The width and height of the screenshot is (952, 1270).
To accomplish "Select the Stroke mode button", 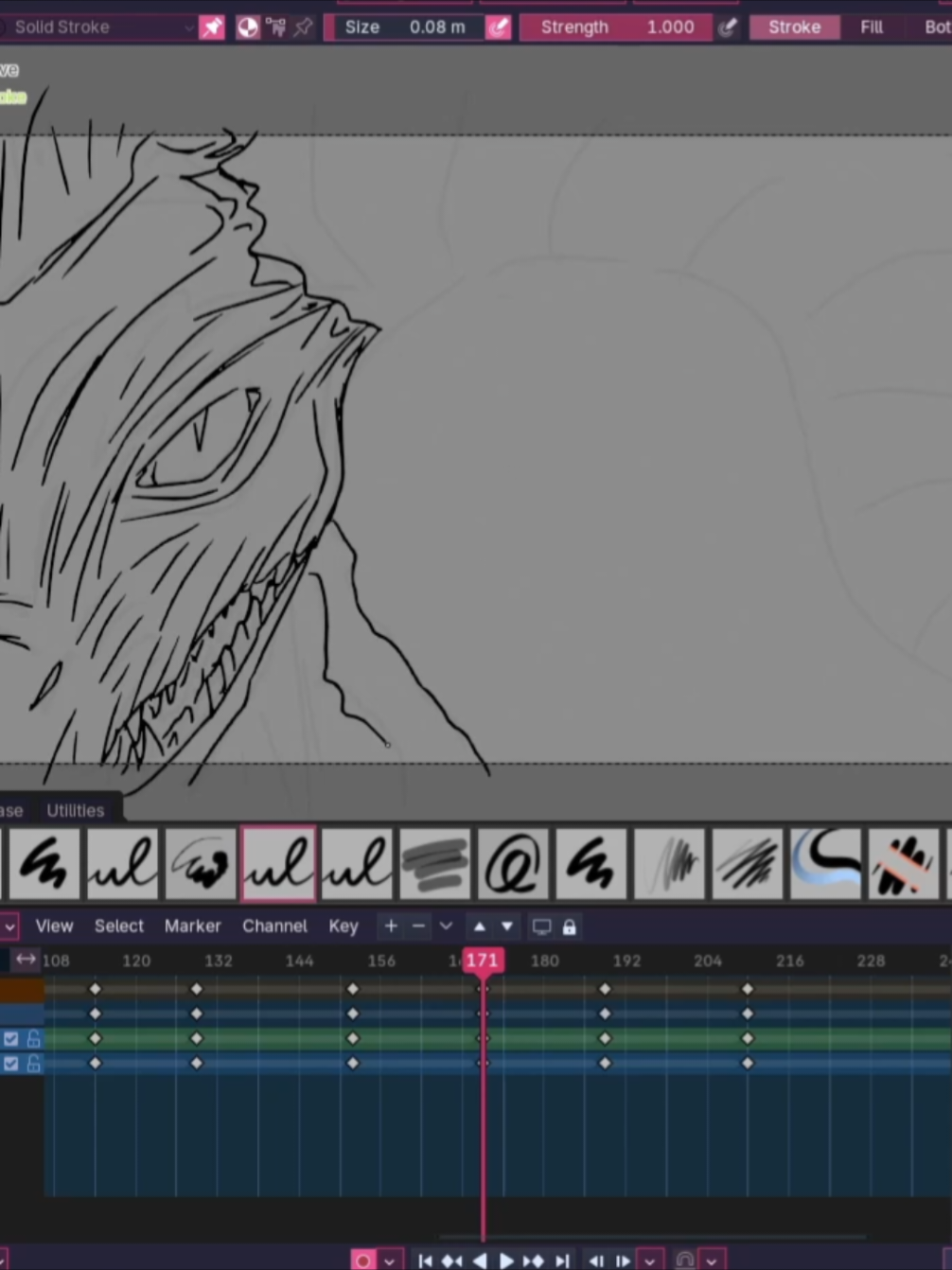I will coord(794,27).
